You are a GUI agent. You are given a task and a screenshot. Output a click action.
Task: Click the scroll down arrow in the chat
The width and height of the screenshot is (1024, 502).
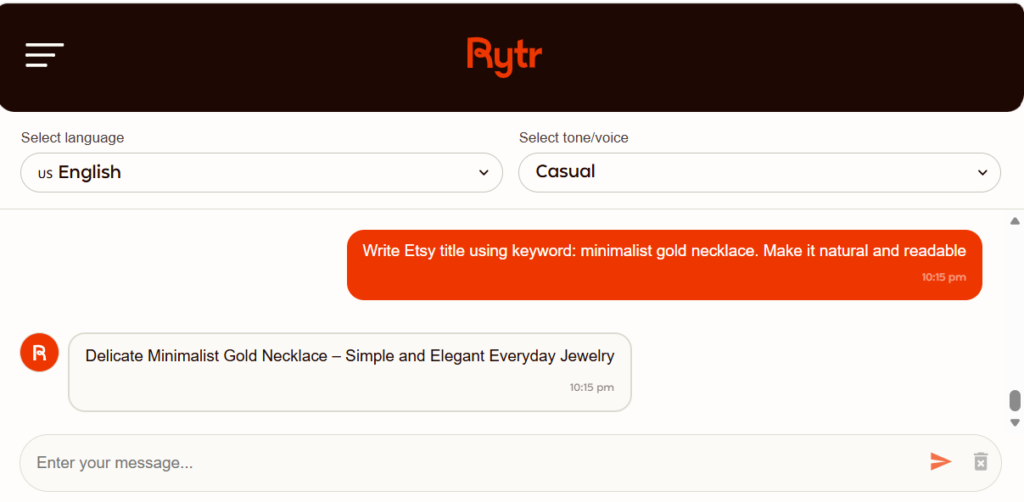(x=1015, y=422)
